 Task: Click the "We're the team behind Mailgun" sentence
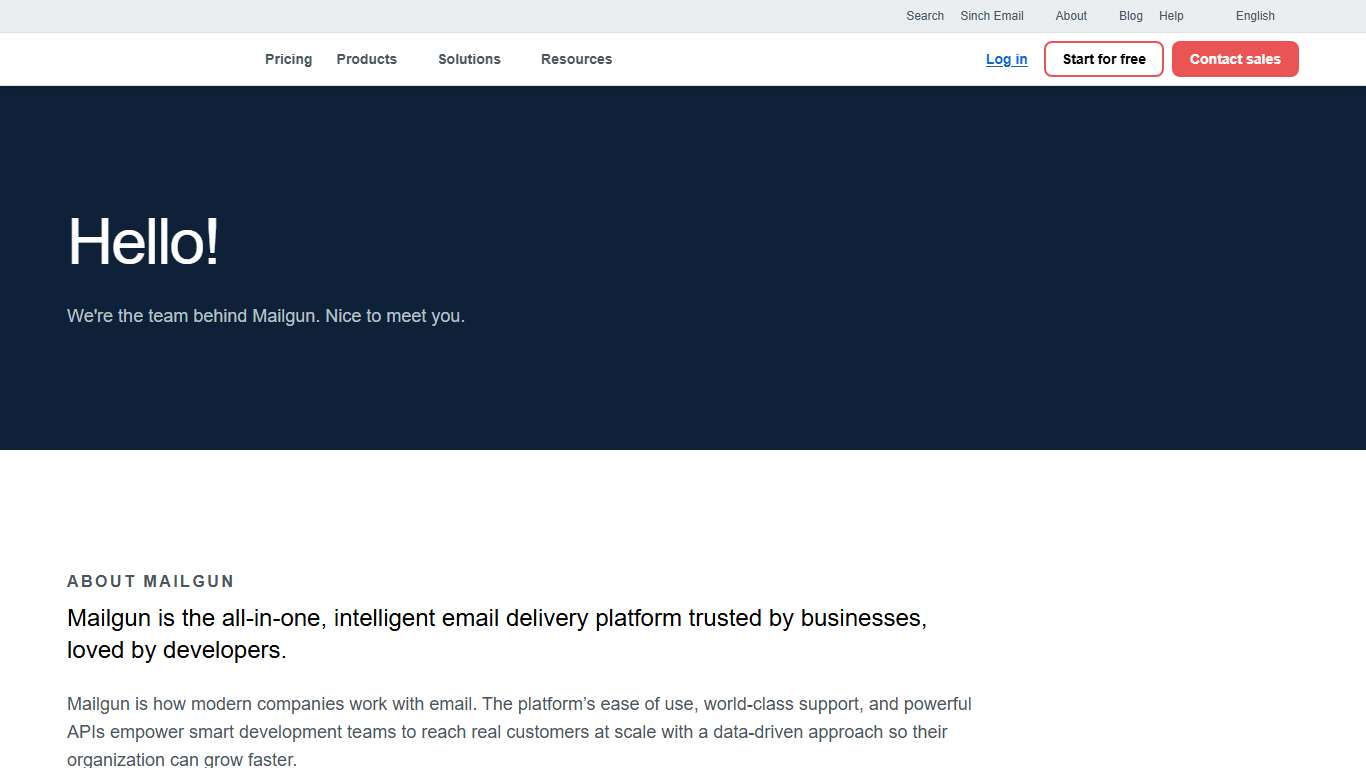[x=194, y=316]
